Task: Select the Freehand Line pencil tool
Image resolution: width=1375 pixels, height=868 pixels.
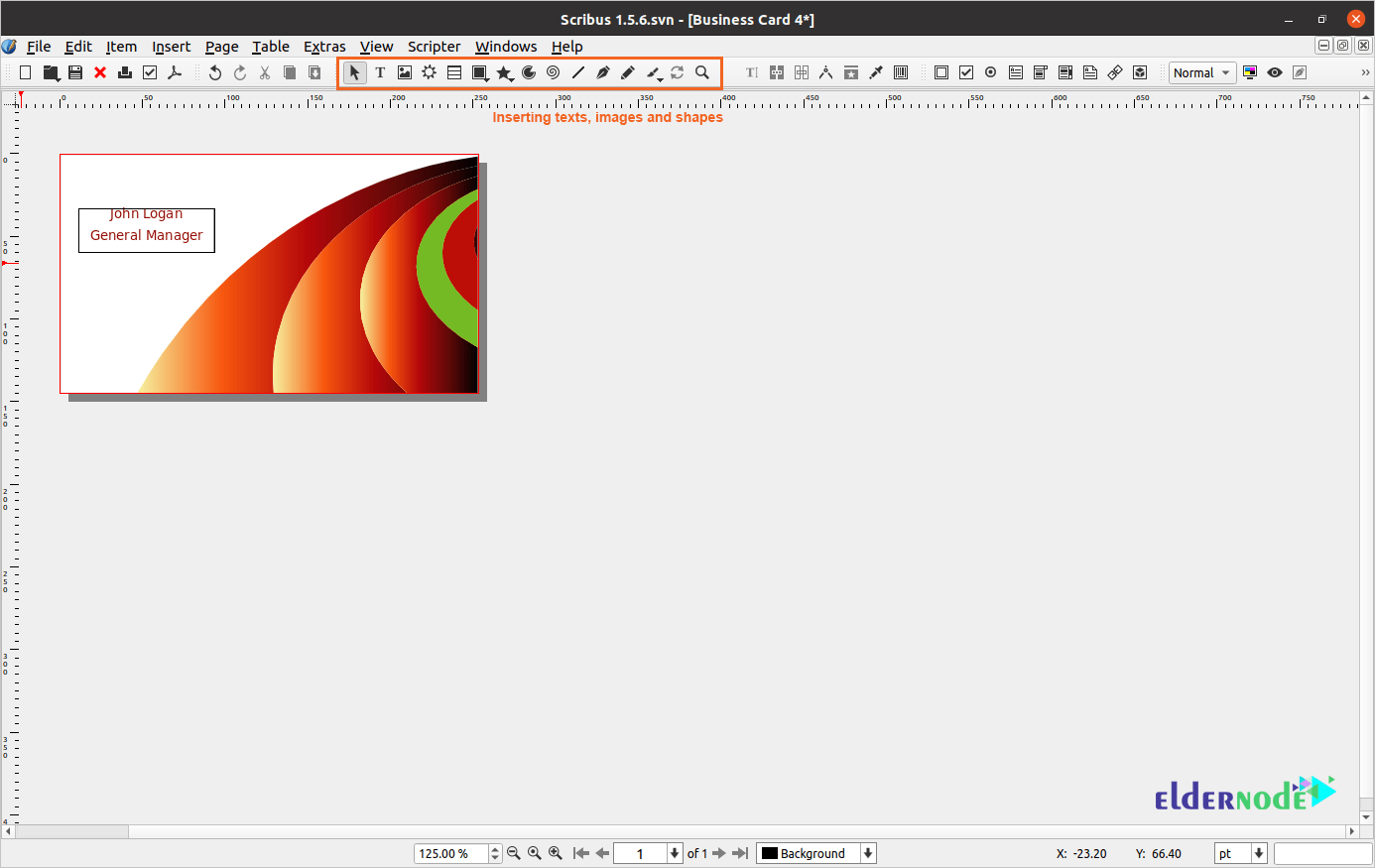Action: pyautogui.click(x=628, y=72)
